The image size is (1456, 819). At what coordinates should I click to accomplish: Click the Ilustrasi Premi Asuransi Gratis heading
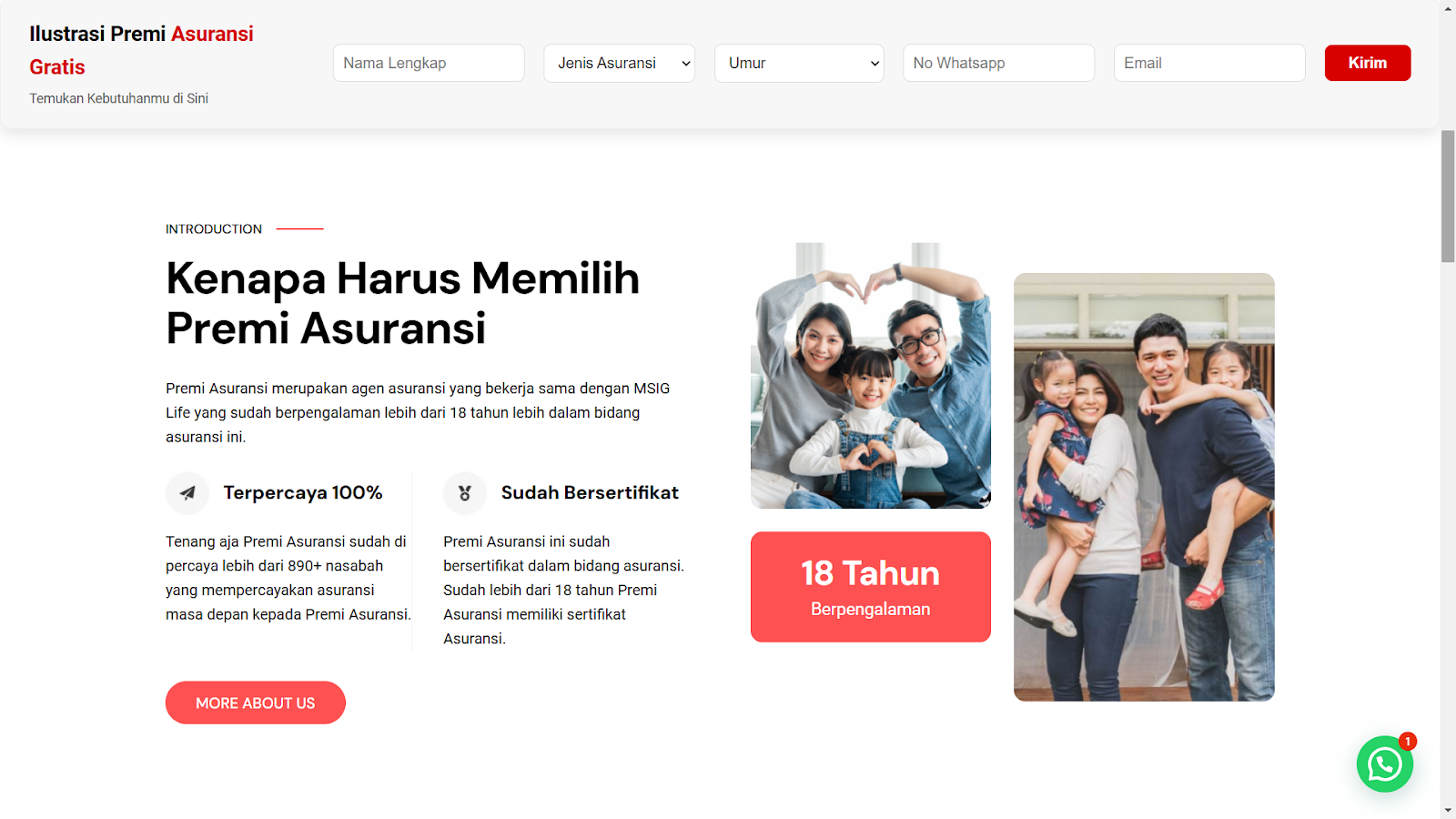click(x=142, y=50)
